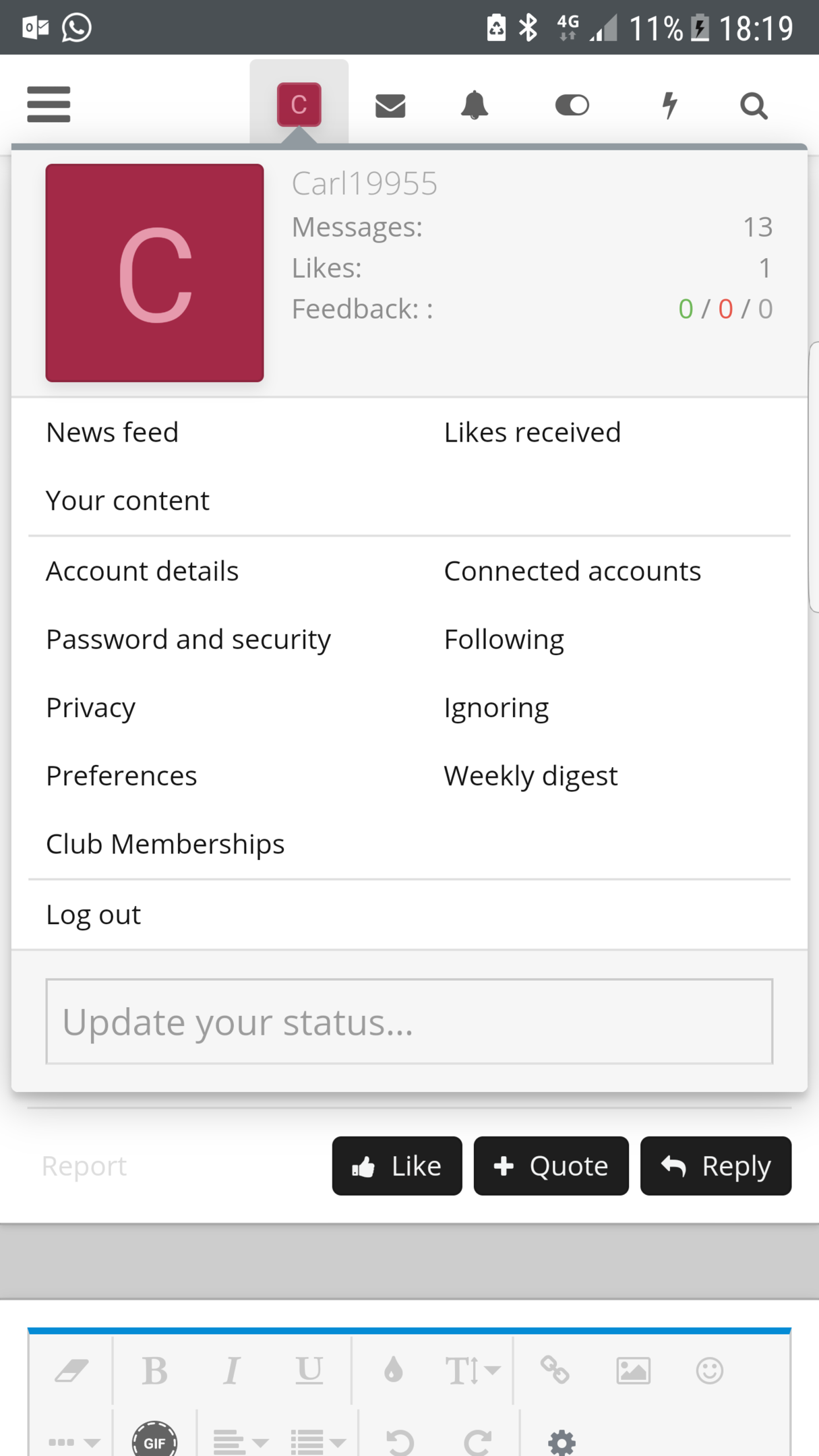The image size is (819, 1456).
Task: Expand the text alignment dropdown
Action: click(x=241, y=1442)
